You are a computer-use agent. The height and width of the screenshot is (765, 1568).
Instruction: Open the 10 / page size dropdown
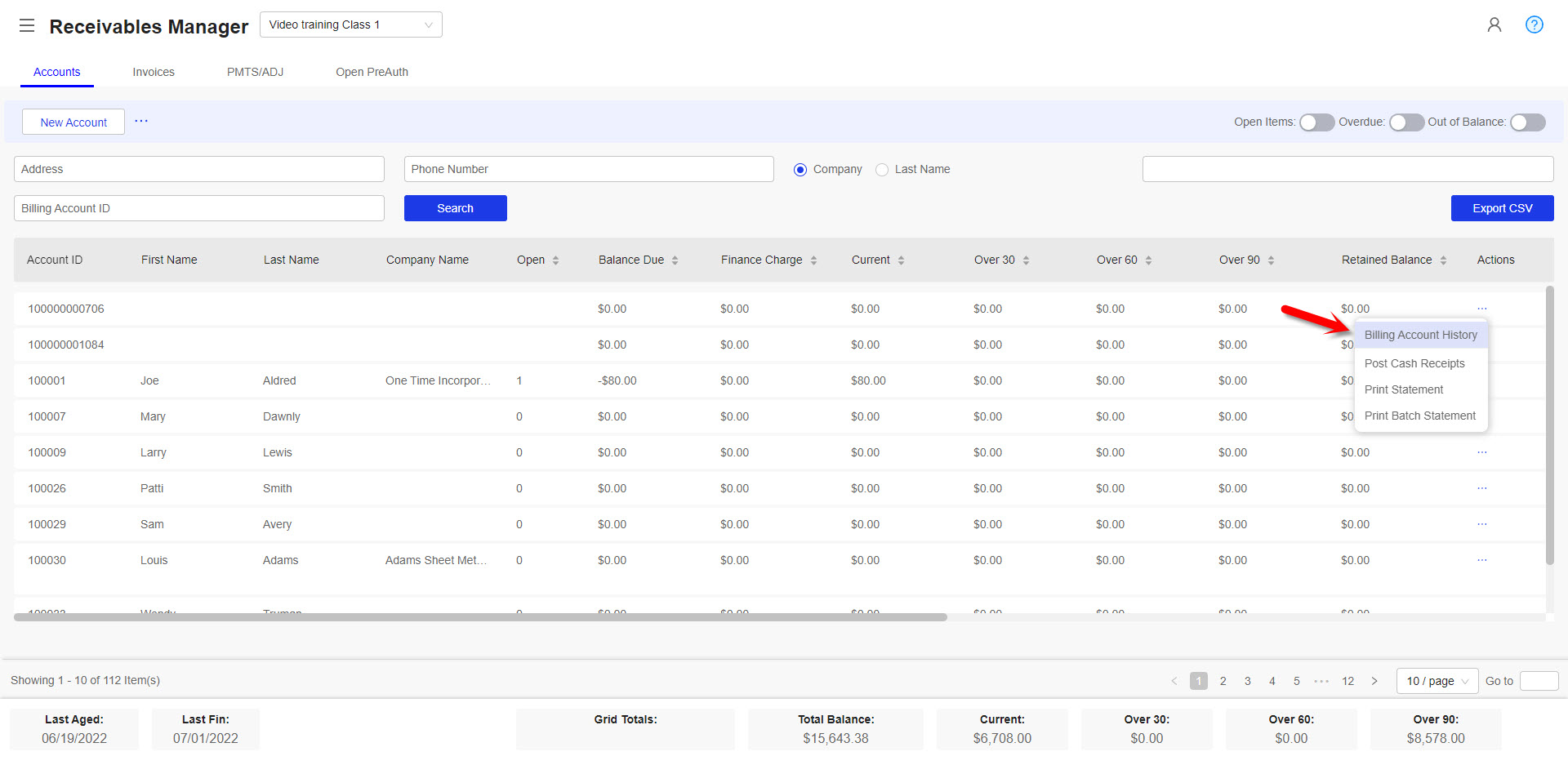click(1437, 681)
